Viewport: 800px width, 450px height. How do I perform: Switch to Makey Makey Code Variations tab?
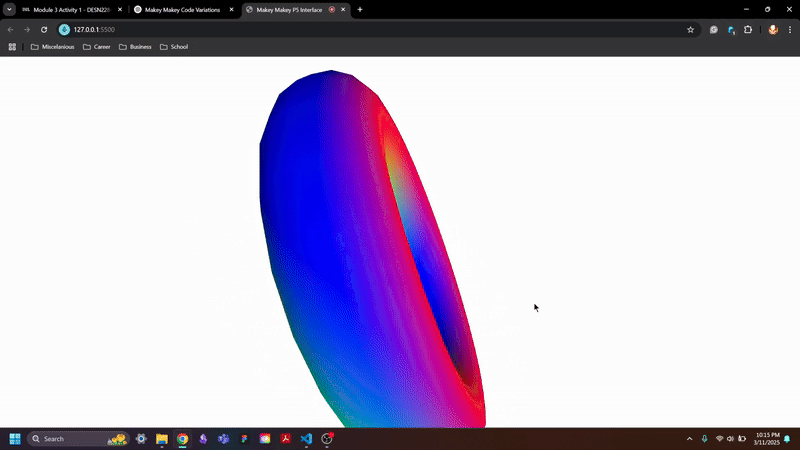point(183,10)
